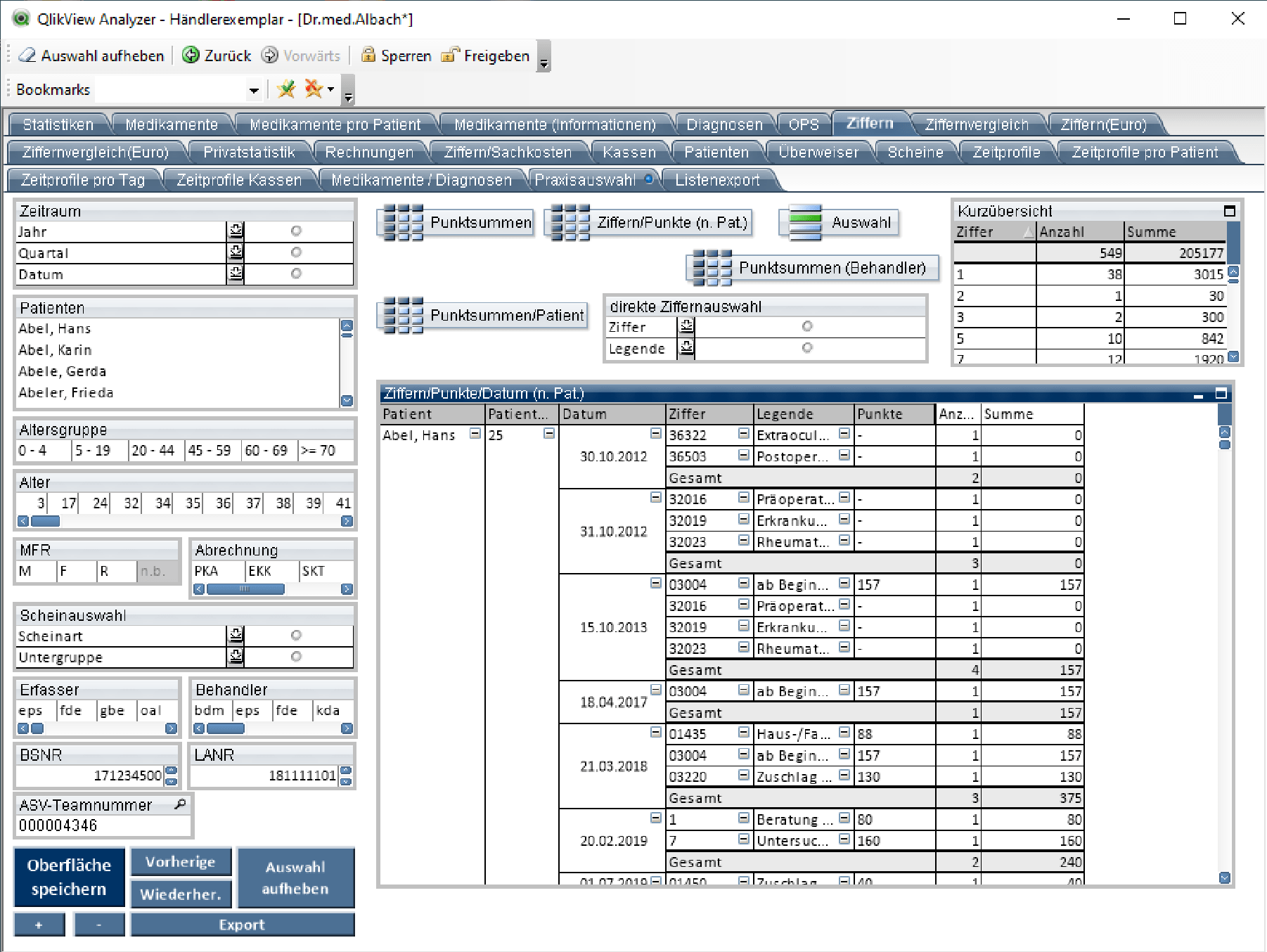Click the Sperren lock icon
Screen dimensions: 1267x952
click(x=368, y=55)
